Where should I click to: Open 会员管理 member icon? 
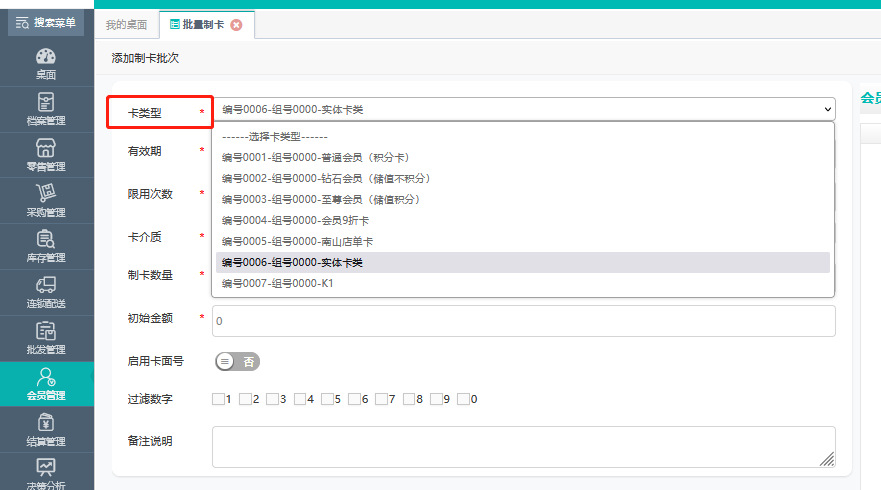coord(46,376)
